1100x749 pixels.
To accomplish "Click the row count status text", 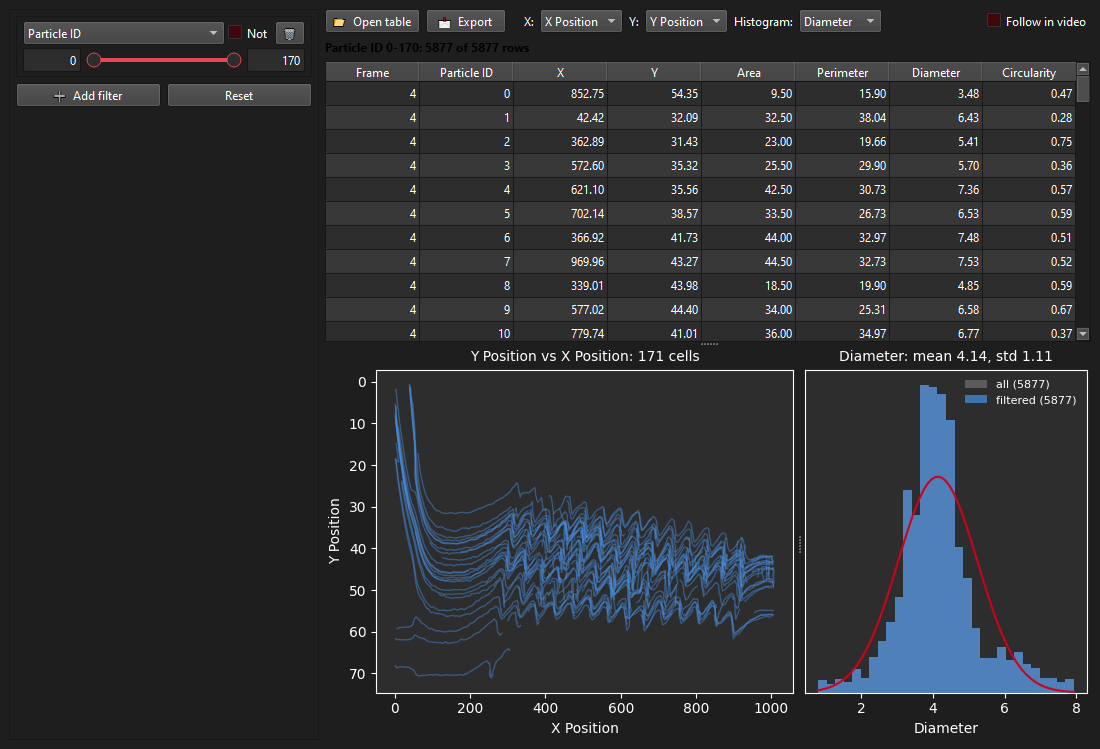I will click(427, 48).
